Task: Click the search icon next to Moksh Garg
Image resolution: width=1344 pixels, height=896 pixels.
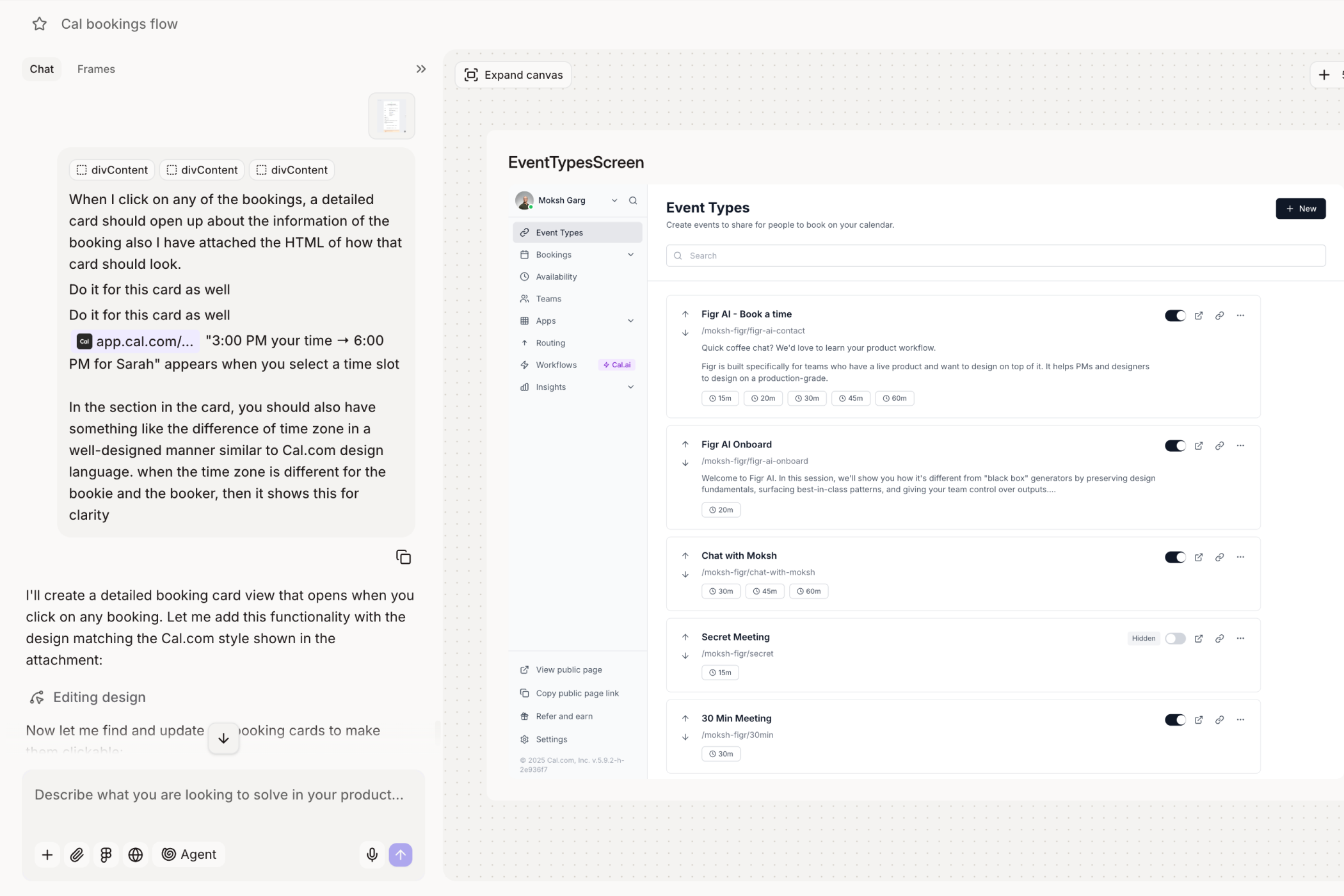Action: coord(633,200)
